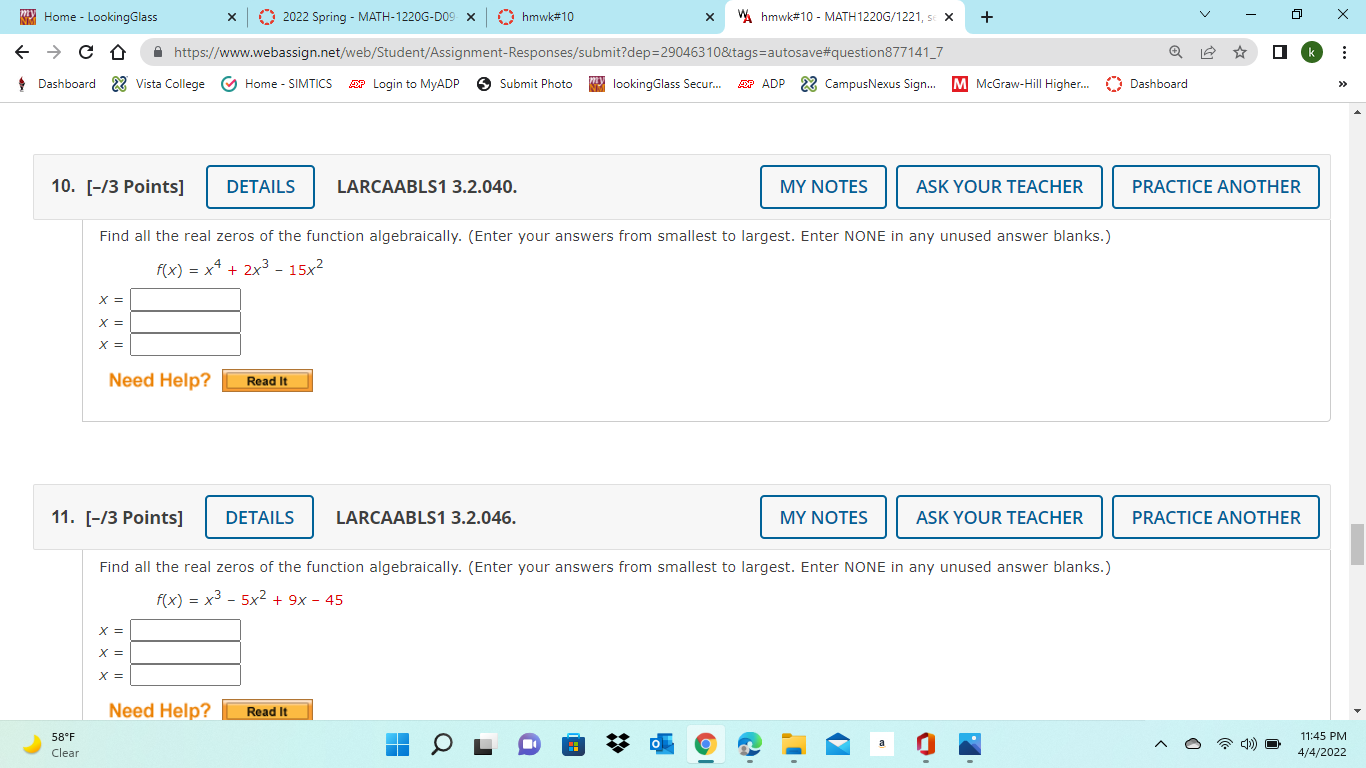Click PRACTICE ANOTHER for question 11
The image size is (1366, 768).
point(1216,518)
